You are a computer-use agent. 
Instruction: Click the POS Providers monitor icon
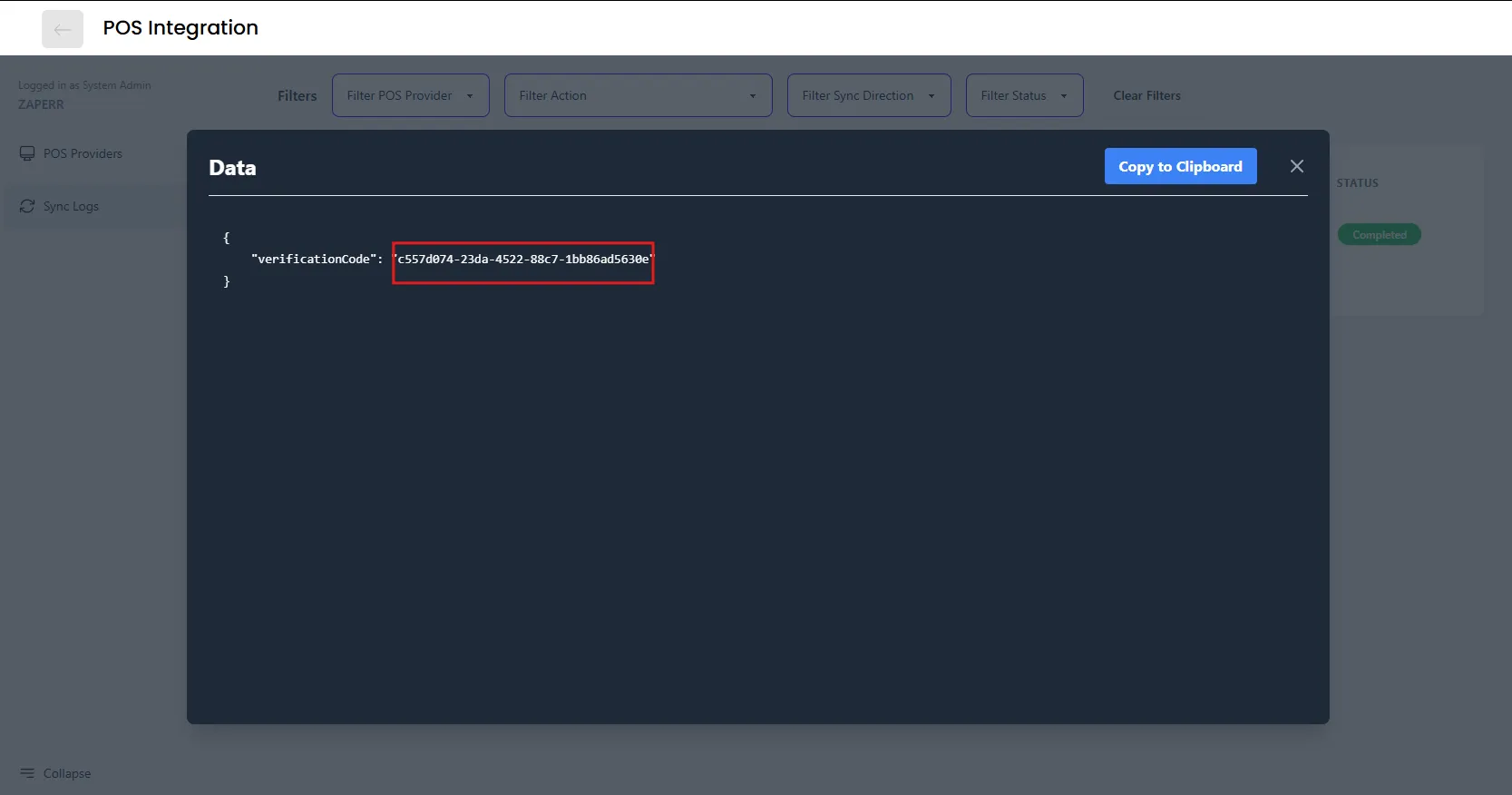pyautogui.click(x=27, y=153)
